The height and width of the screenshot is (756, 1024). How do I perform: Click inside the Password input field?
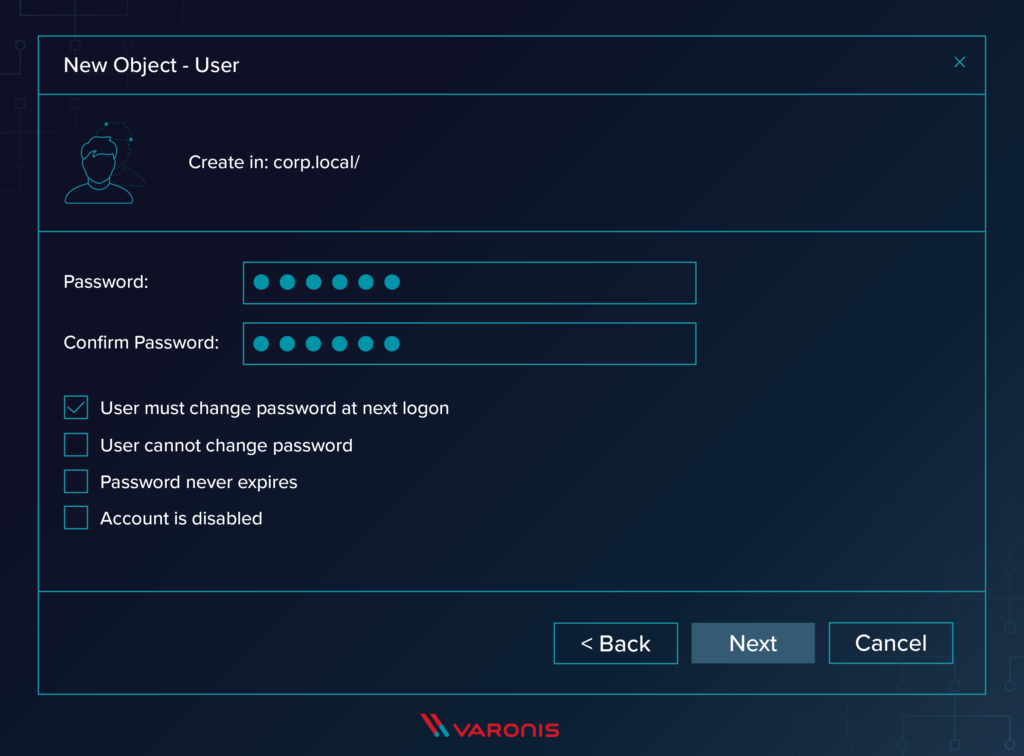(x=469, y=283)
